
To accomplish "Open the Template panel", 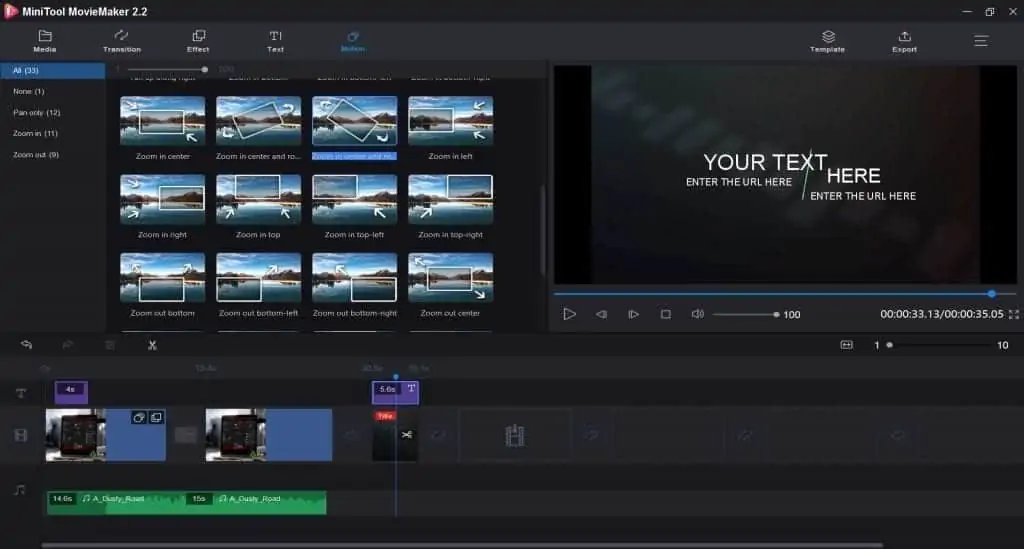I will coord(827,41).
